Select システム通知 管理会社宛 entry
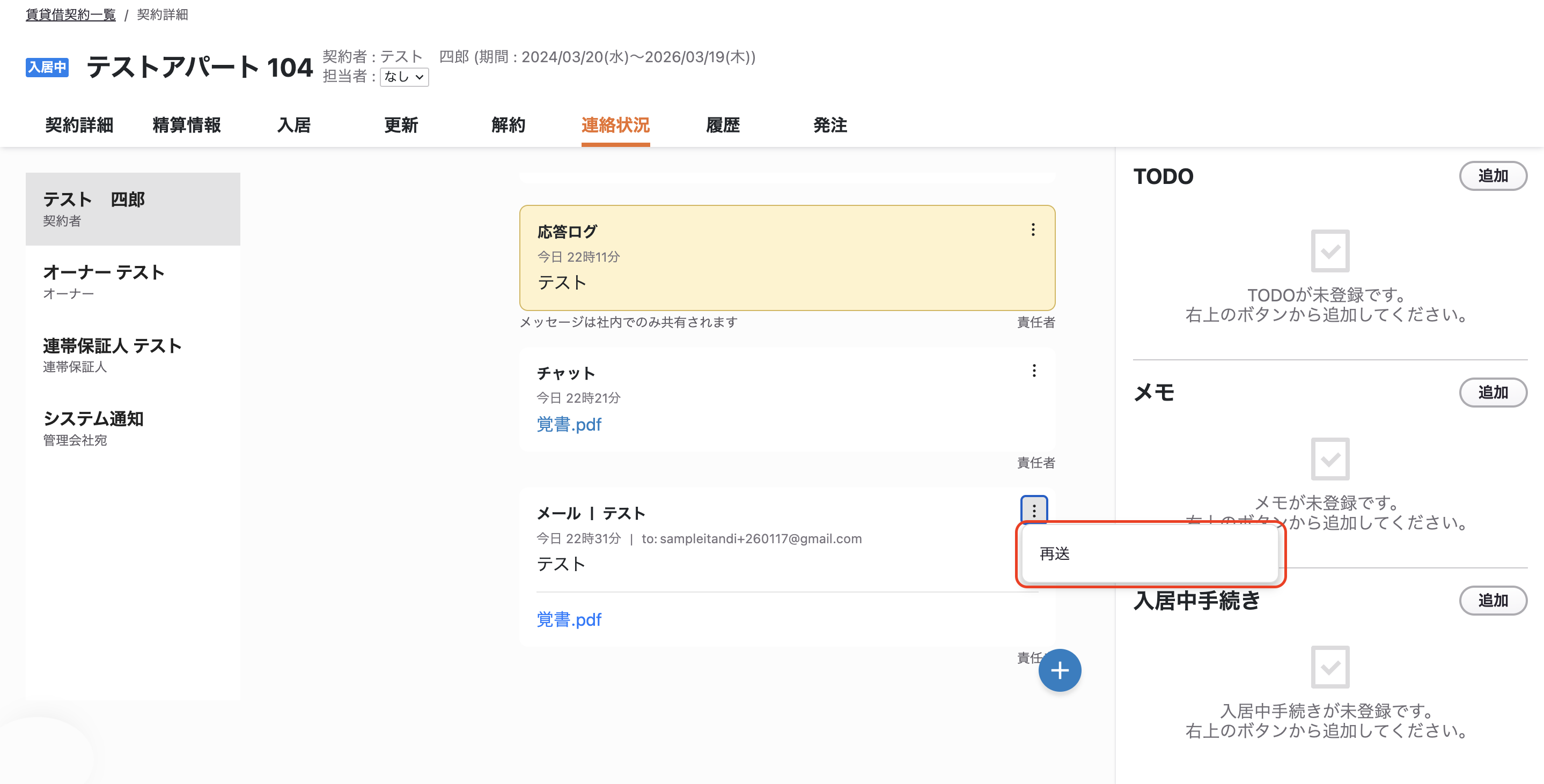This screenshot has height=784, width=1544. pos(133,427)
